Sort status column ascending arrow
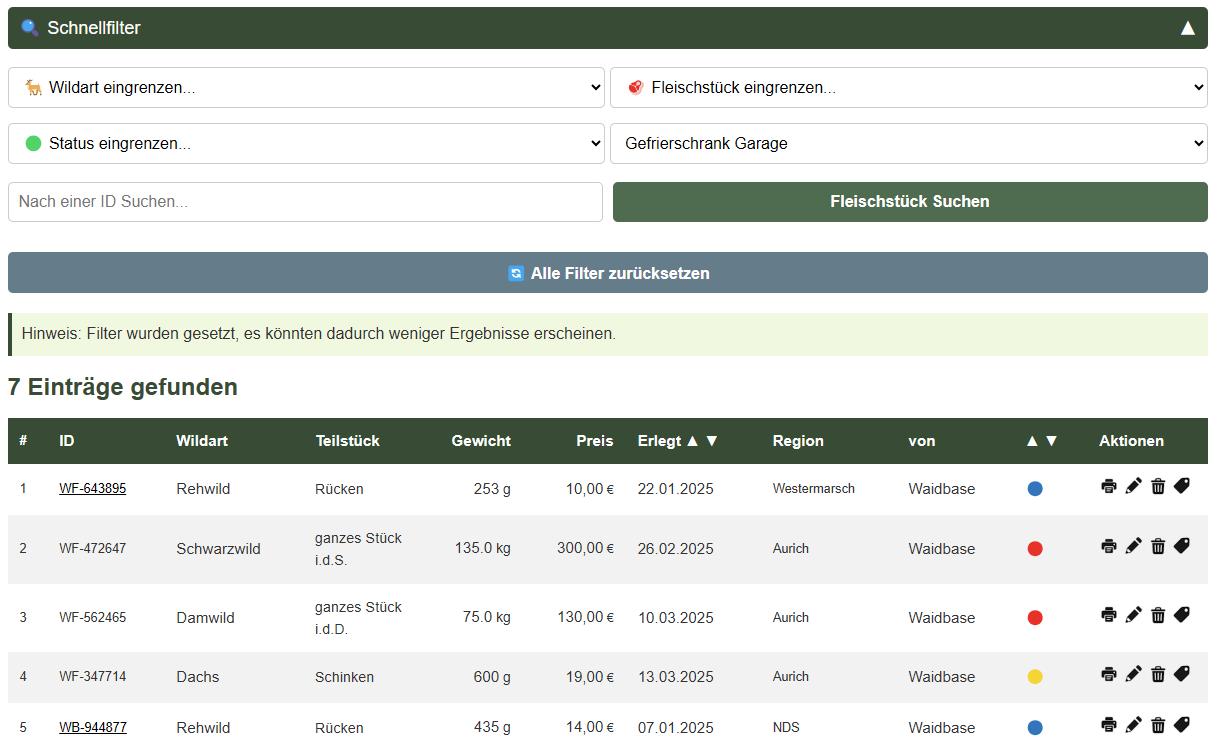Screen dimensions: 1215x750 click(1032, 441)
